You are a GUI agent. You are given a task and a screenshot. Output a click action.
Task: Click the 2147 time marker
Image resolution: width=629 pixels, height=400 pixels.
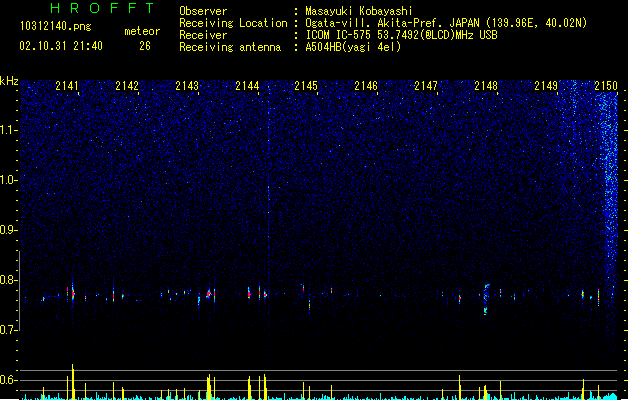426,86
